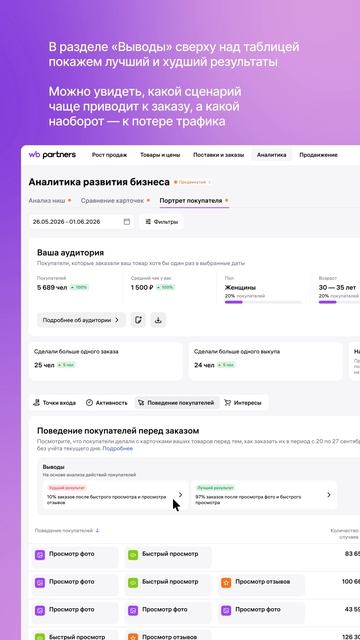The height and width of the screenshot is (640, 360).
Task: Click the 1 500 ₽ average check value
Action: pyautogui.click(x=142, y=287)
